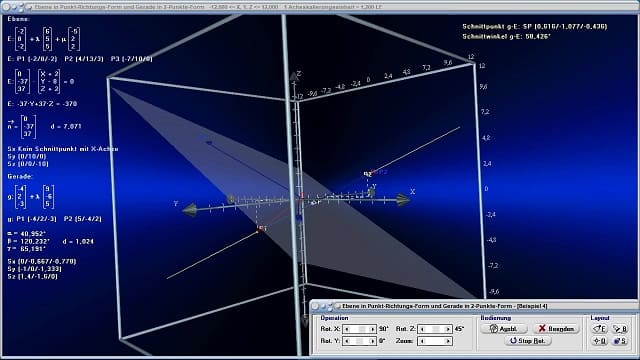The width and height of the screenshot is (640, 360).
Task: Click the Z axis arrowhead at top
Action: click(x=293, y=76)
